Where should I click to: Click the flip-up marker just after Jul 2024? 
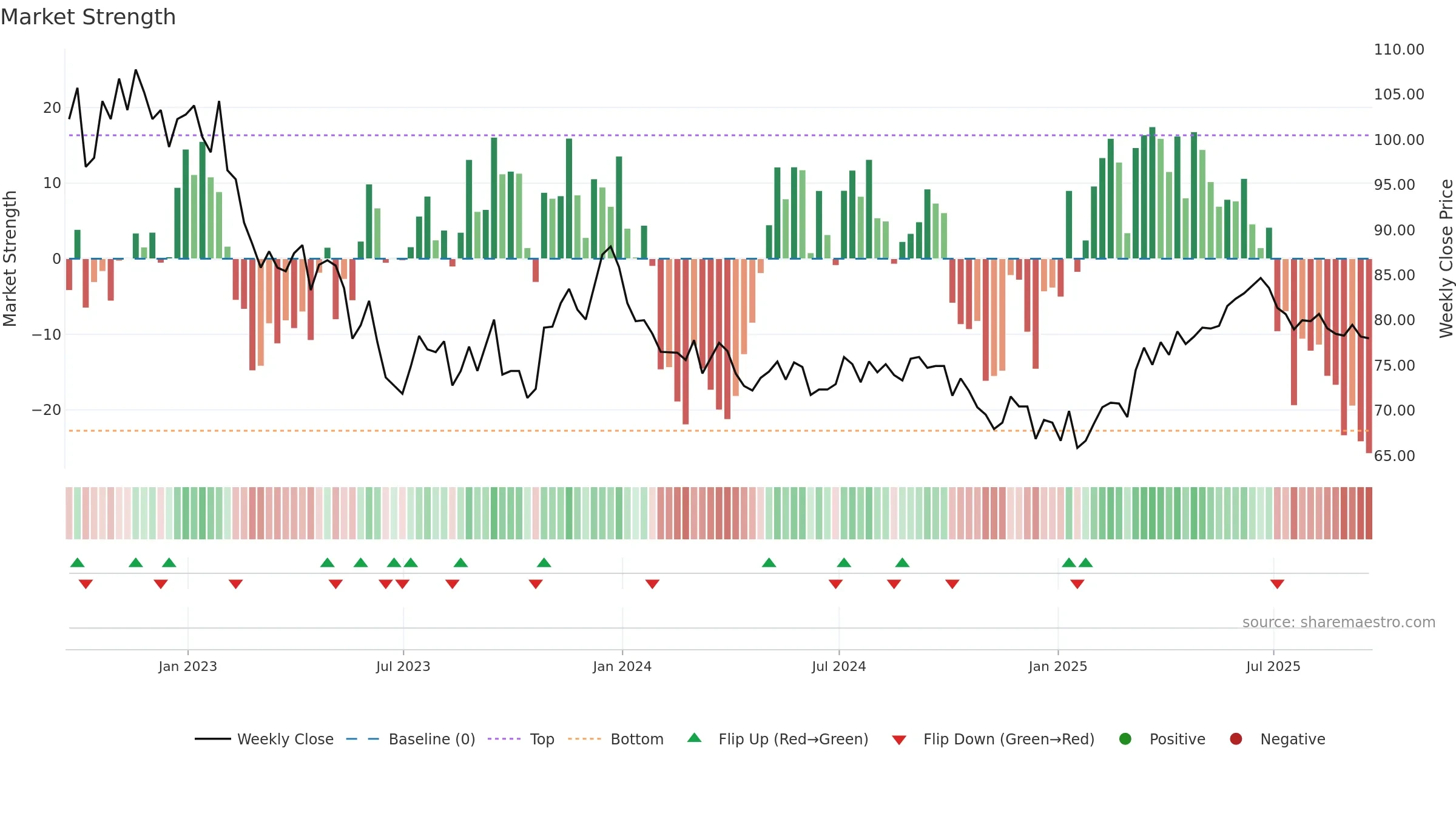point(844,562)
